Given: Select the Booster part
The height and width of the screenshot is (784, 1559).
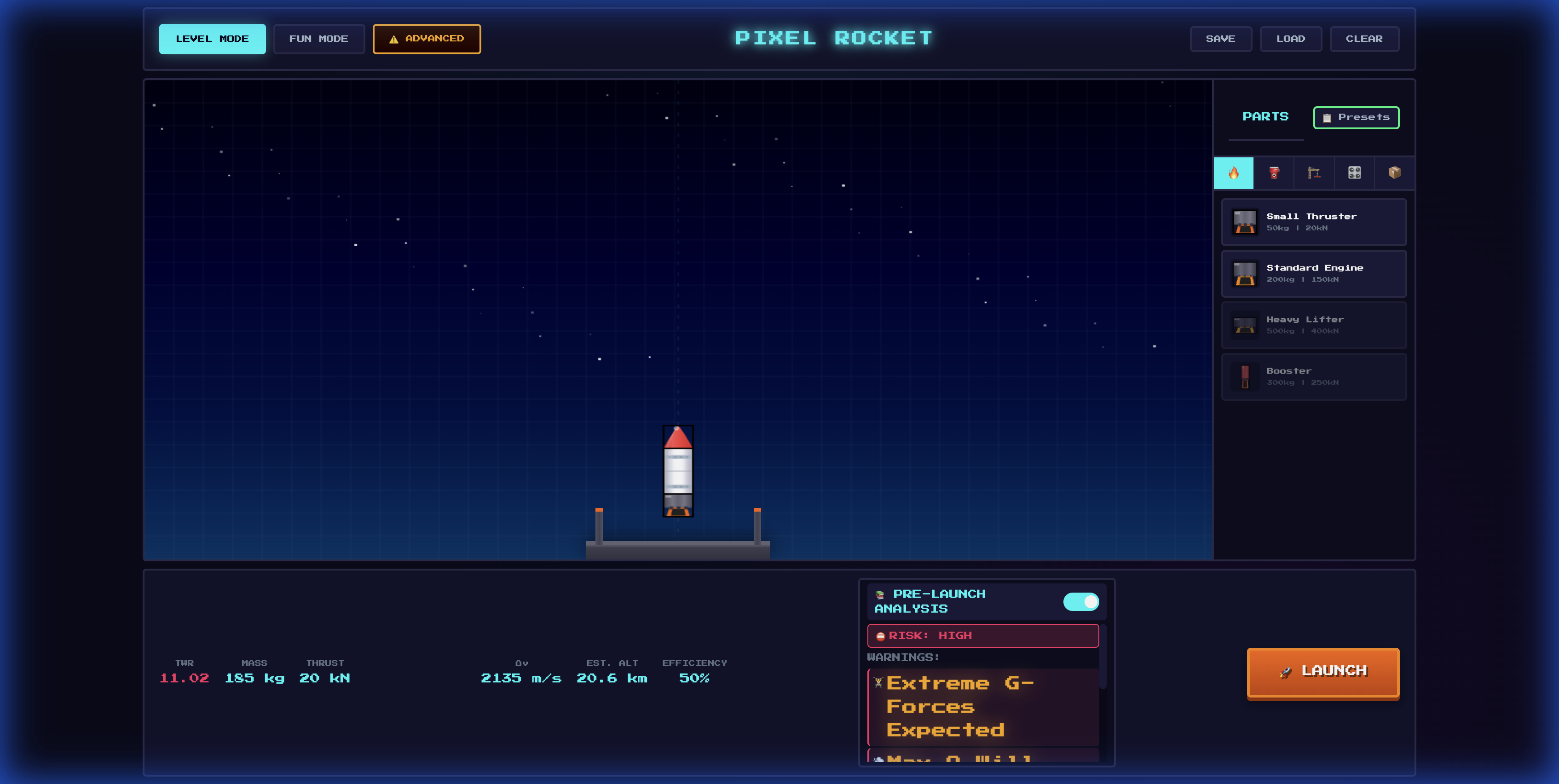Looking at the screenshot, I should tap(1313, 376).
